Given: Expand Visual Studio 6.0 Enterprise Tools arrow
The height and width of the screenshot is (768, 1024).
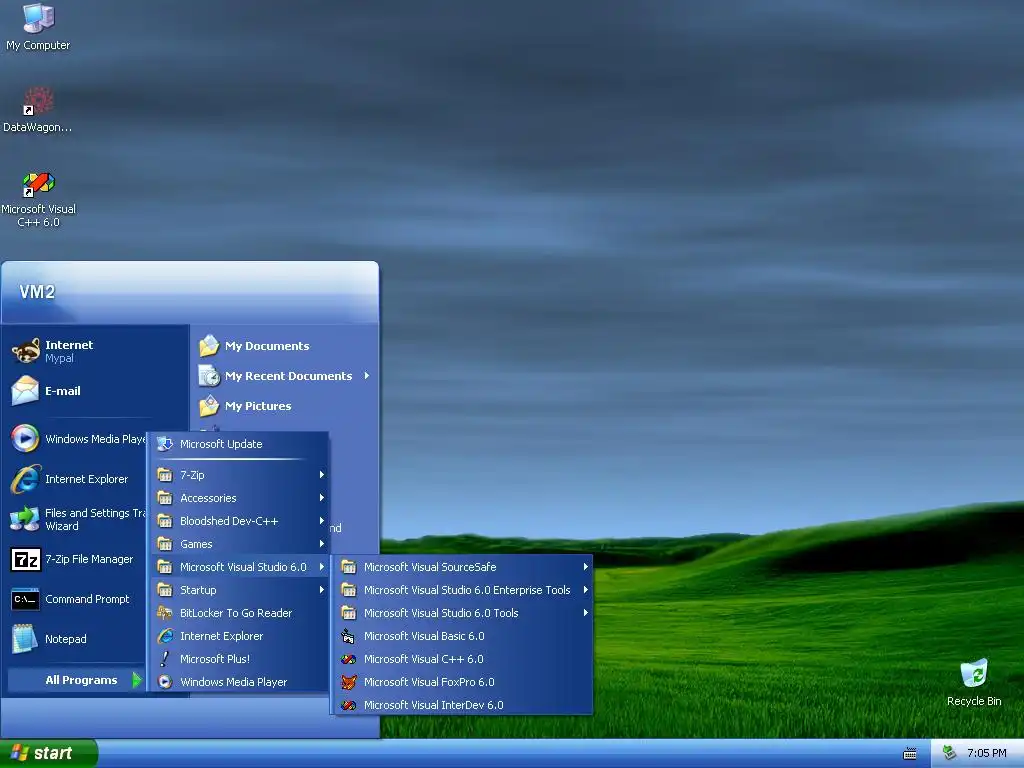Looking at the screenshot, I should click(585, 590).
